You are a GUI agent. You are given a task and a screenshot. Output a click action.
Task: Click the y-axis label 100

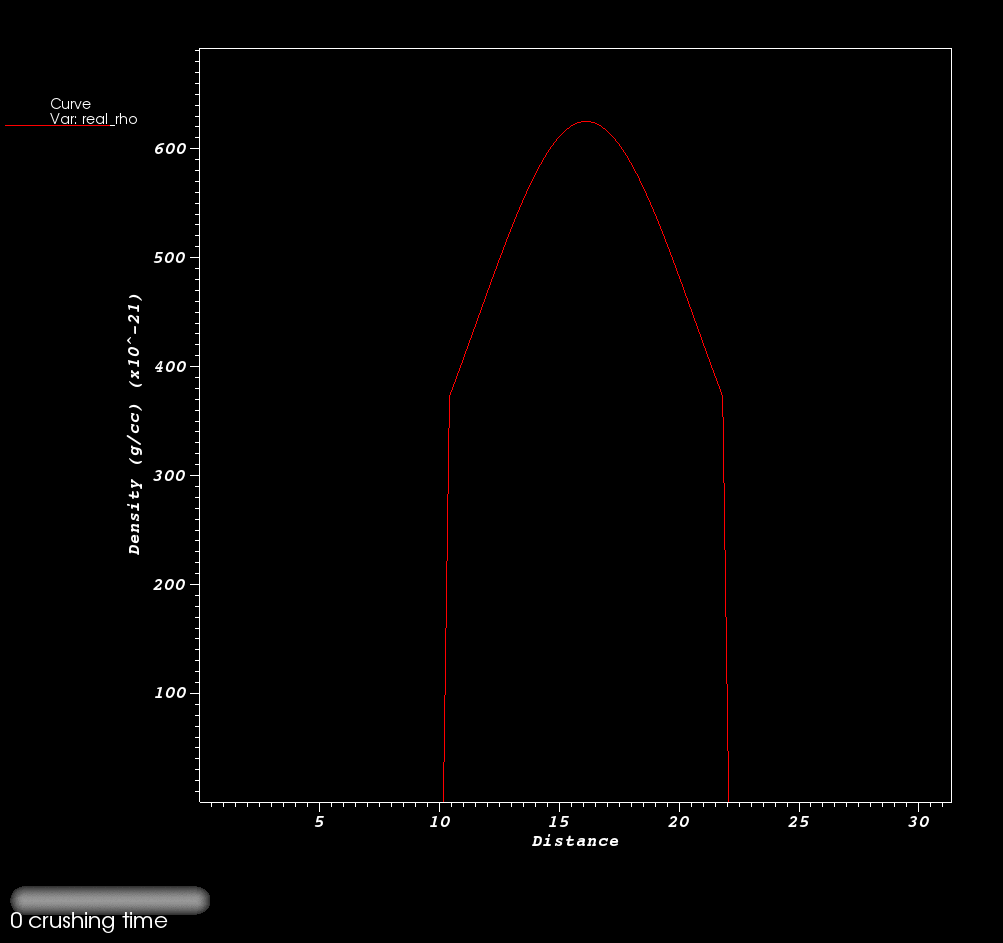point(170,693)
